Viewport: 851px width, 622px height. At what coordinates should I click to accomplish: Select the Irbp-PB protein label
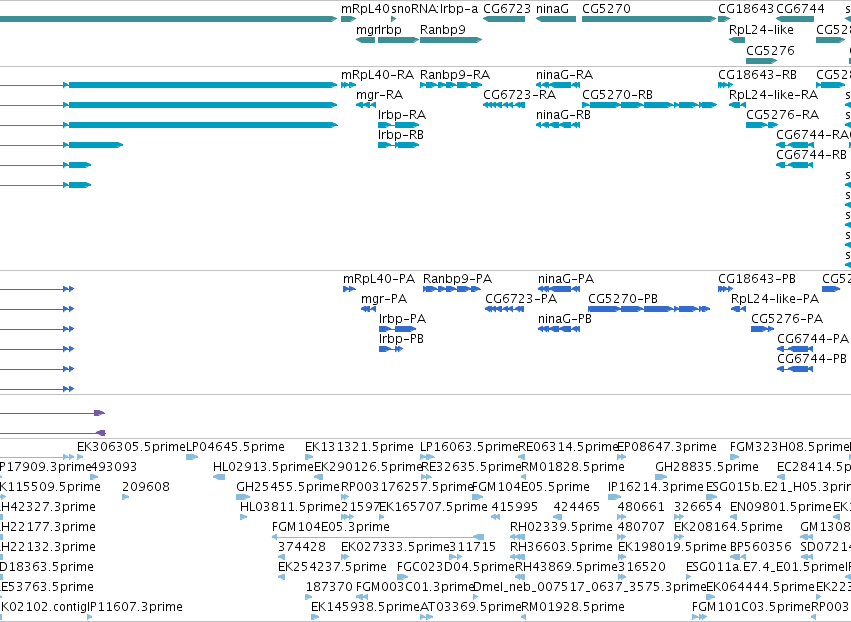[x=401, y=339]
